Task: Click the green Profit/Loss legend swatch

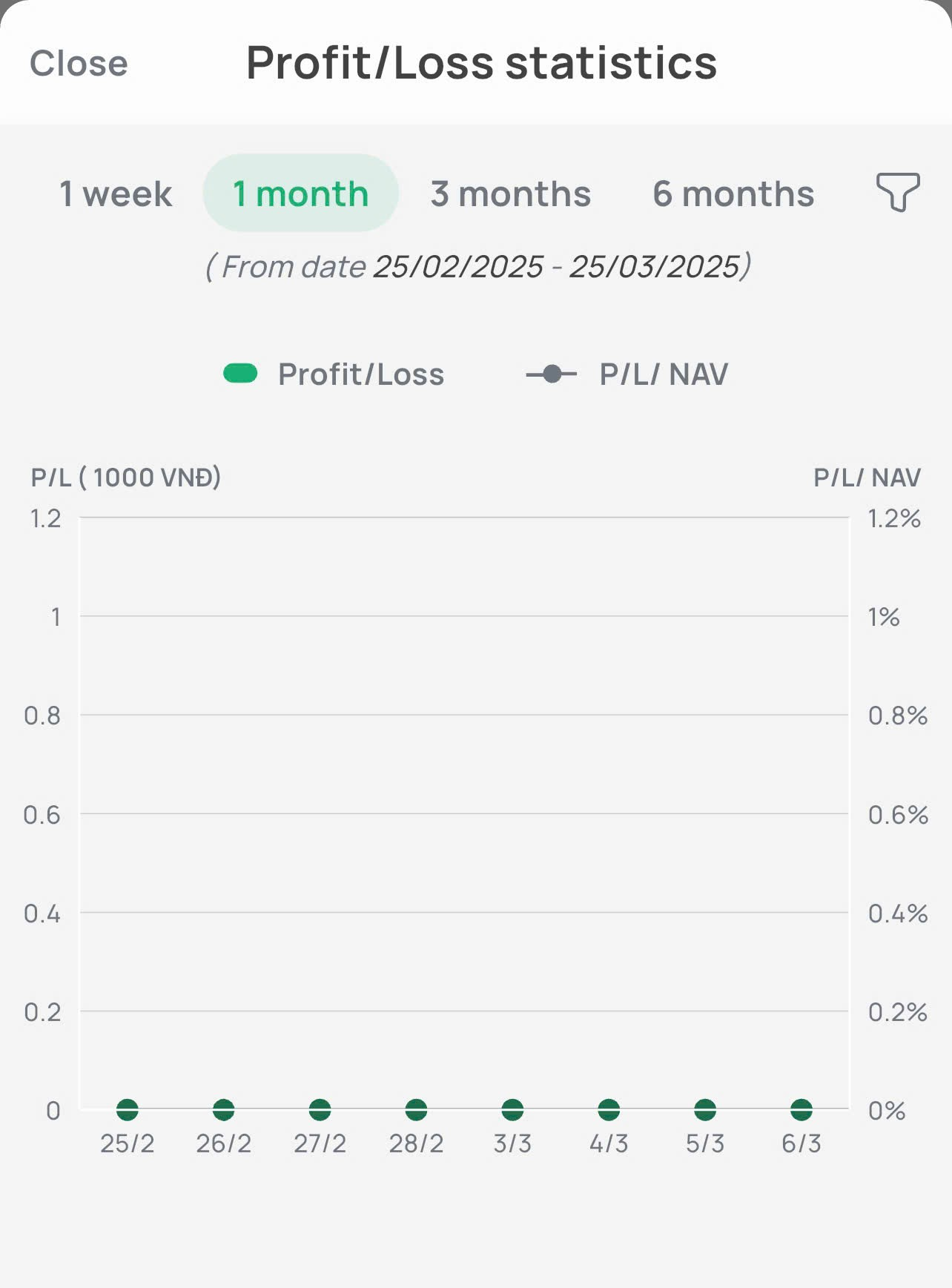Action: click(x=240, y=374)
